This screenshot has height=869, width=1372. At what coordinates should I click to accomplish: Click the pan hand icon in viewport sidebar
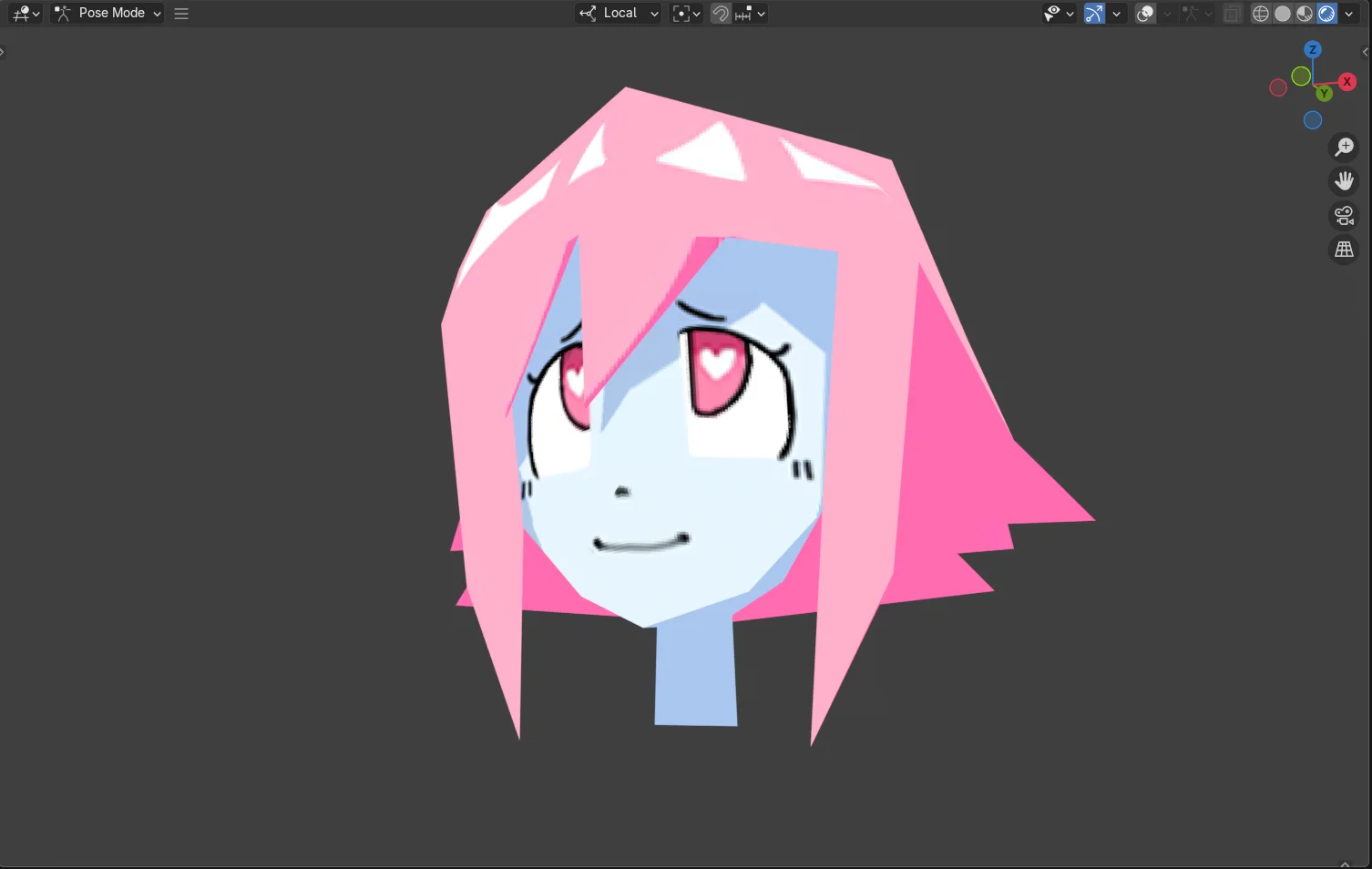[x=1344, y=180]
